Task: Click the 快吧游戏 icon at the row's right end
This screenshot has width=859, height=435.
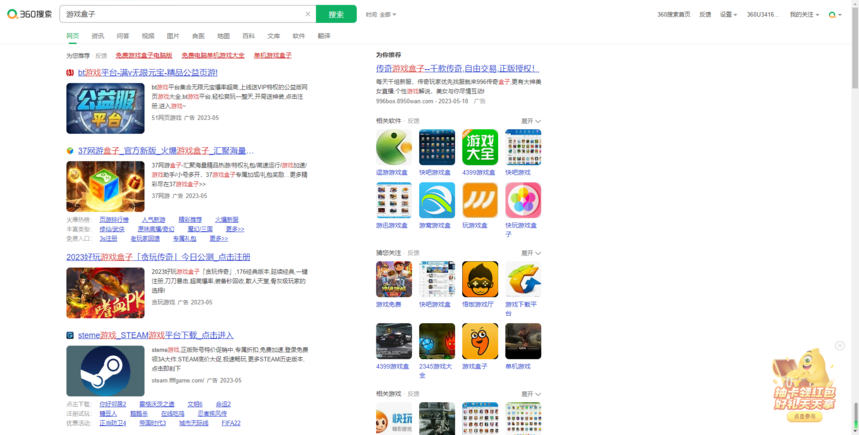Action: point(523,147)
